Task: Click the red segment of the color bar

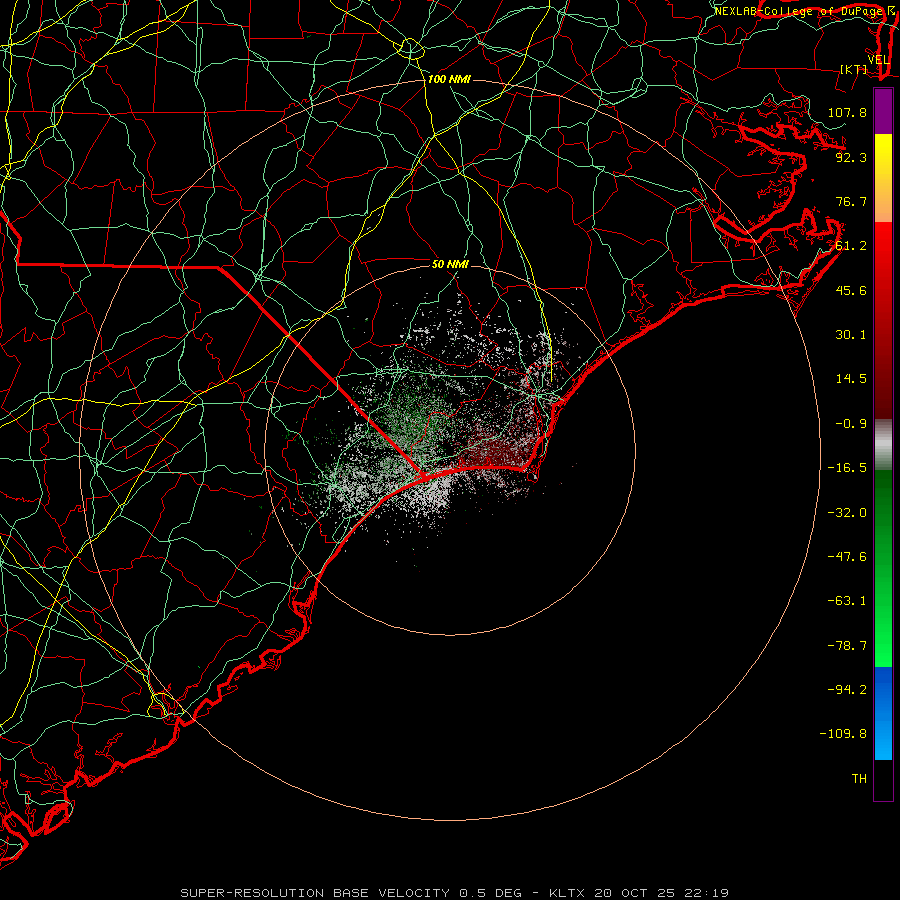Action: click(x=883, y=320)
